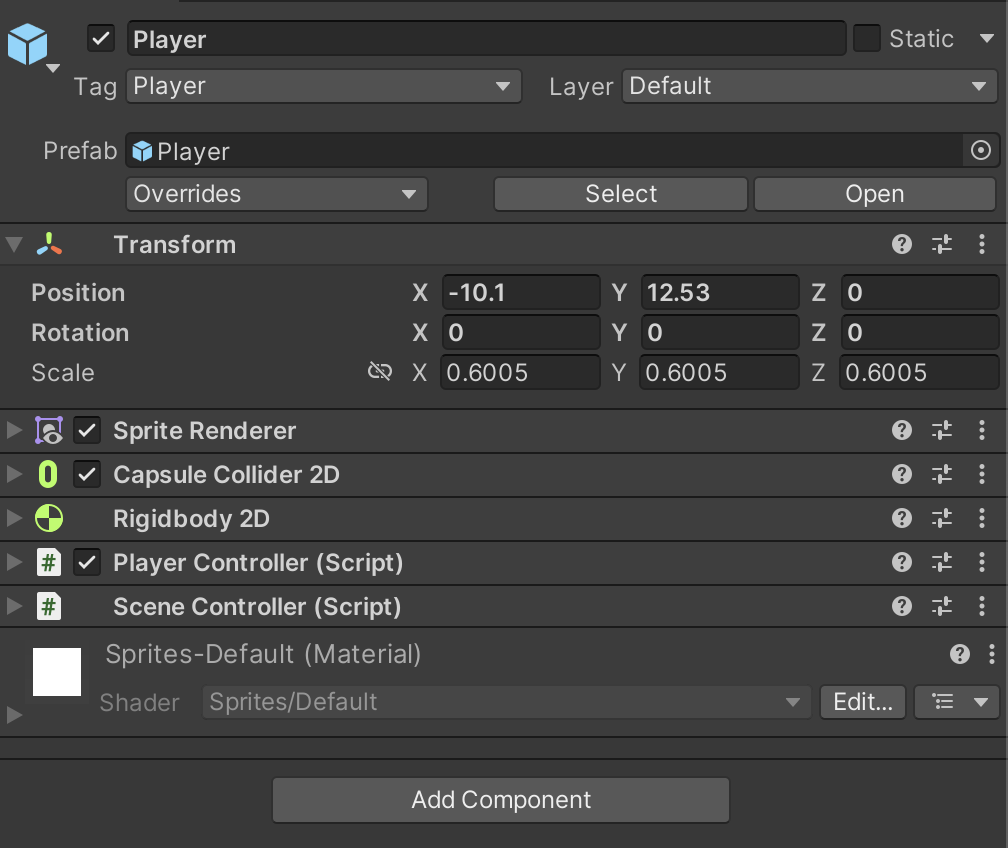Open the Overrides dropdown
This screenshot has width=1008, height=848.
276,194
